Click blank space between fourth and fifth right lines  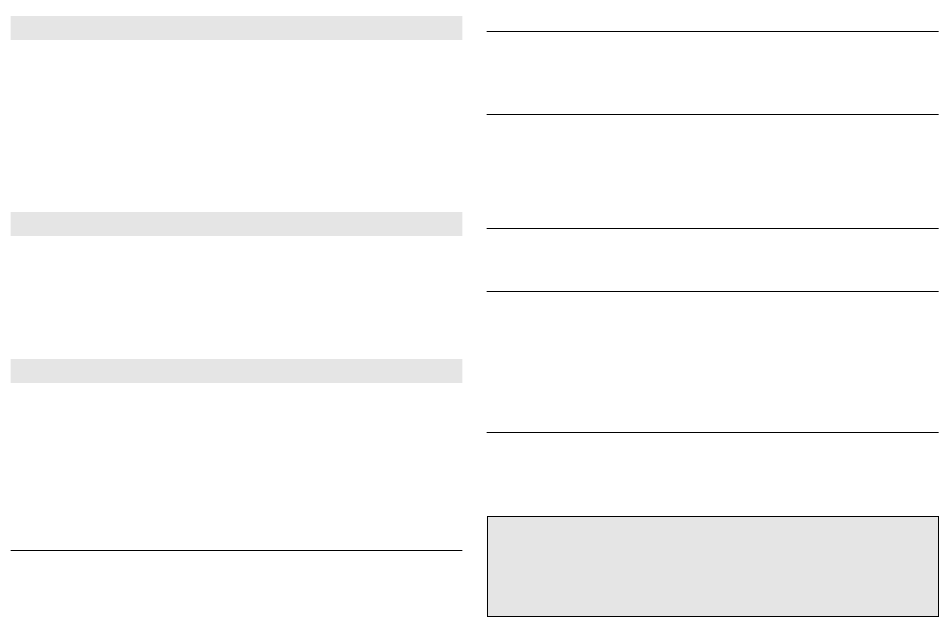pyautogui.click(x=712, y=362)
